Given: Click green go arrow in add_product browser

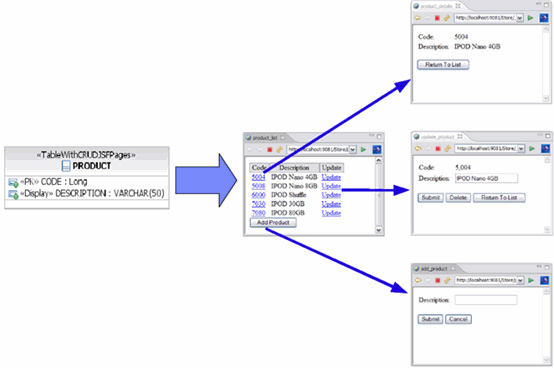Looking at the screenshot, I should (x=531, y=280).
